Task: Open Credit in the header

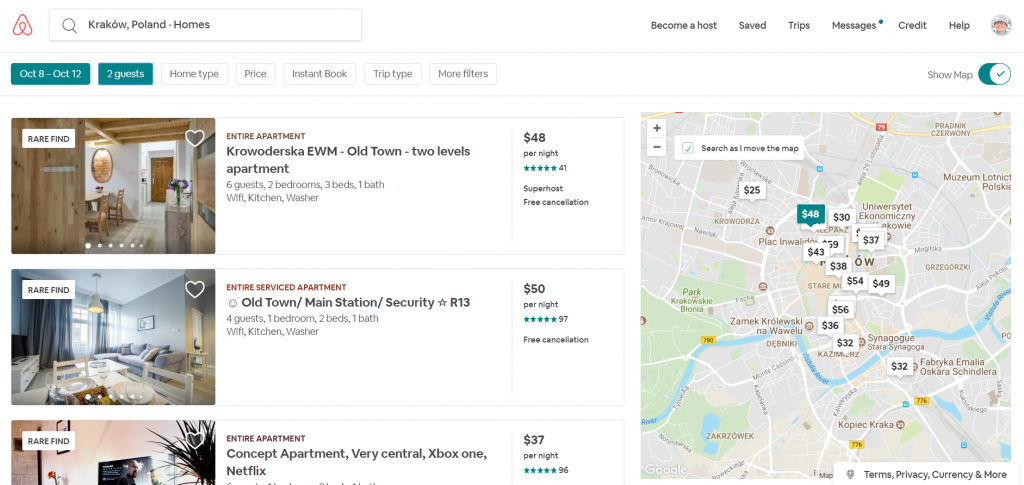Action: coord(912,25)
